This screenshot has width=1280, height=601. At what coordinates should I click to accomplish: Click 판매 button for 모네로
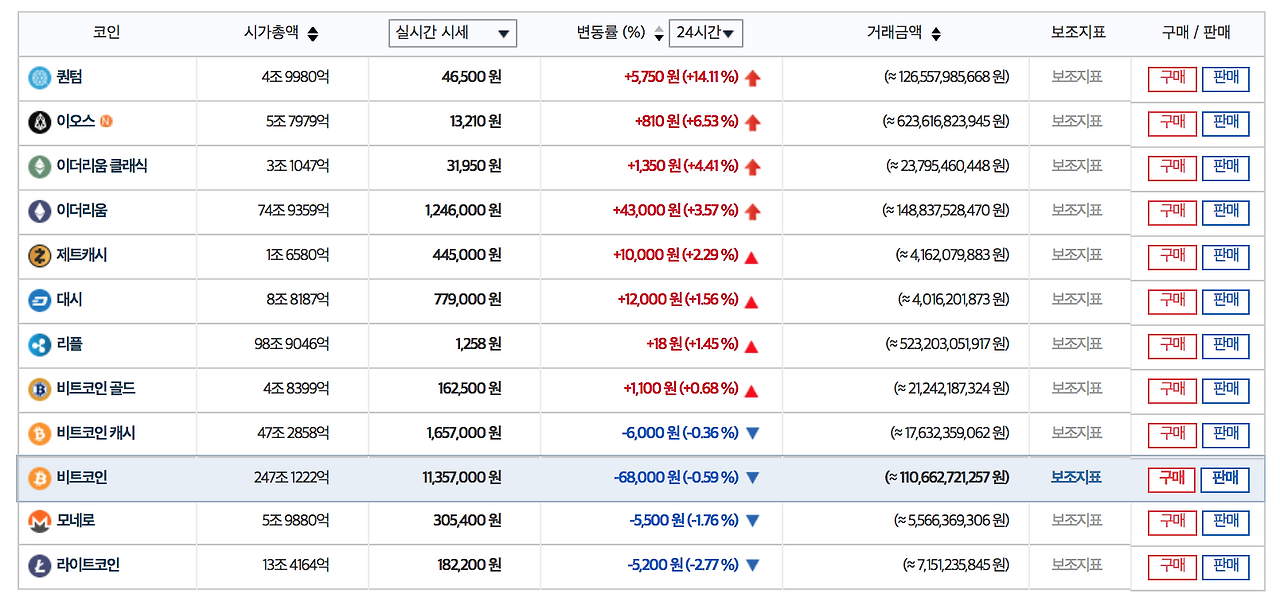[x=1226, y=522]
